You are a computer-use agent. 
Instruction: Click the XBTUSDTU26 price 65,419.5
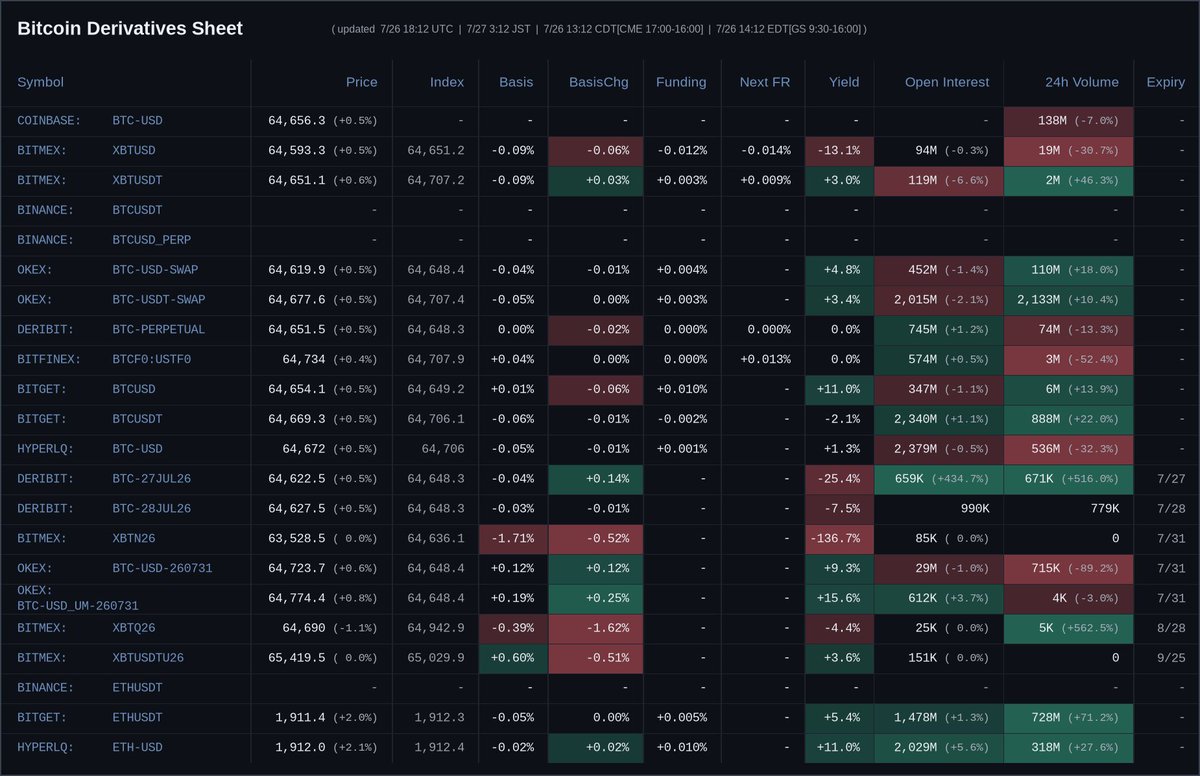pos(296,658)
